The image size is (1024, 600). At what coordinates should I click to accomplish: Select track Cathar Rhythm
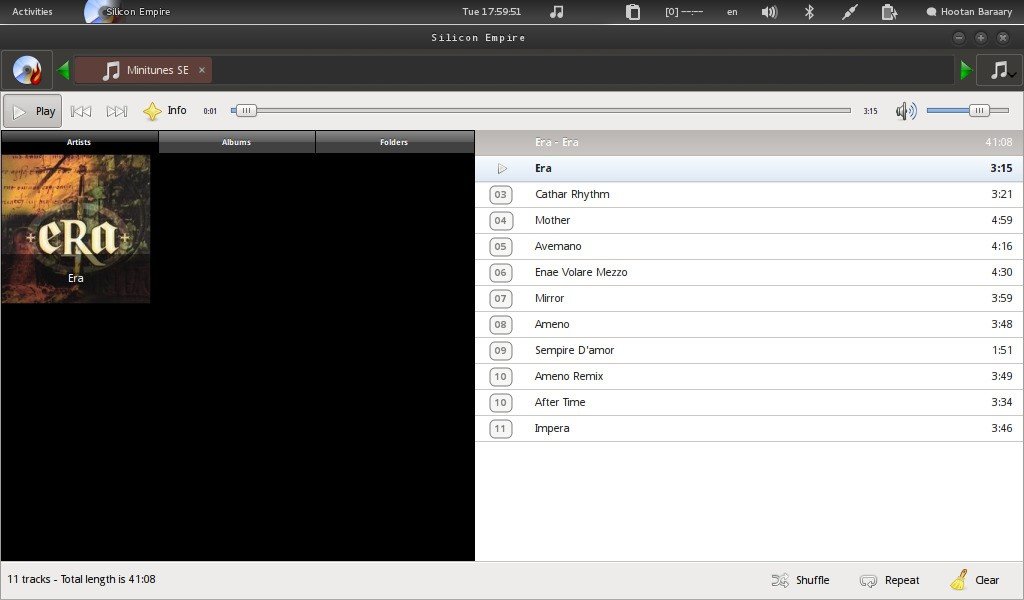749,195
